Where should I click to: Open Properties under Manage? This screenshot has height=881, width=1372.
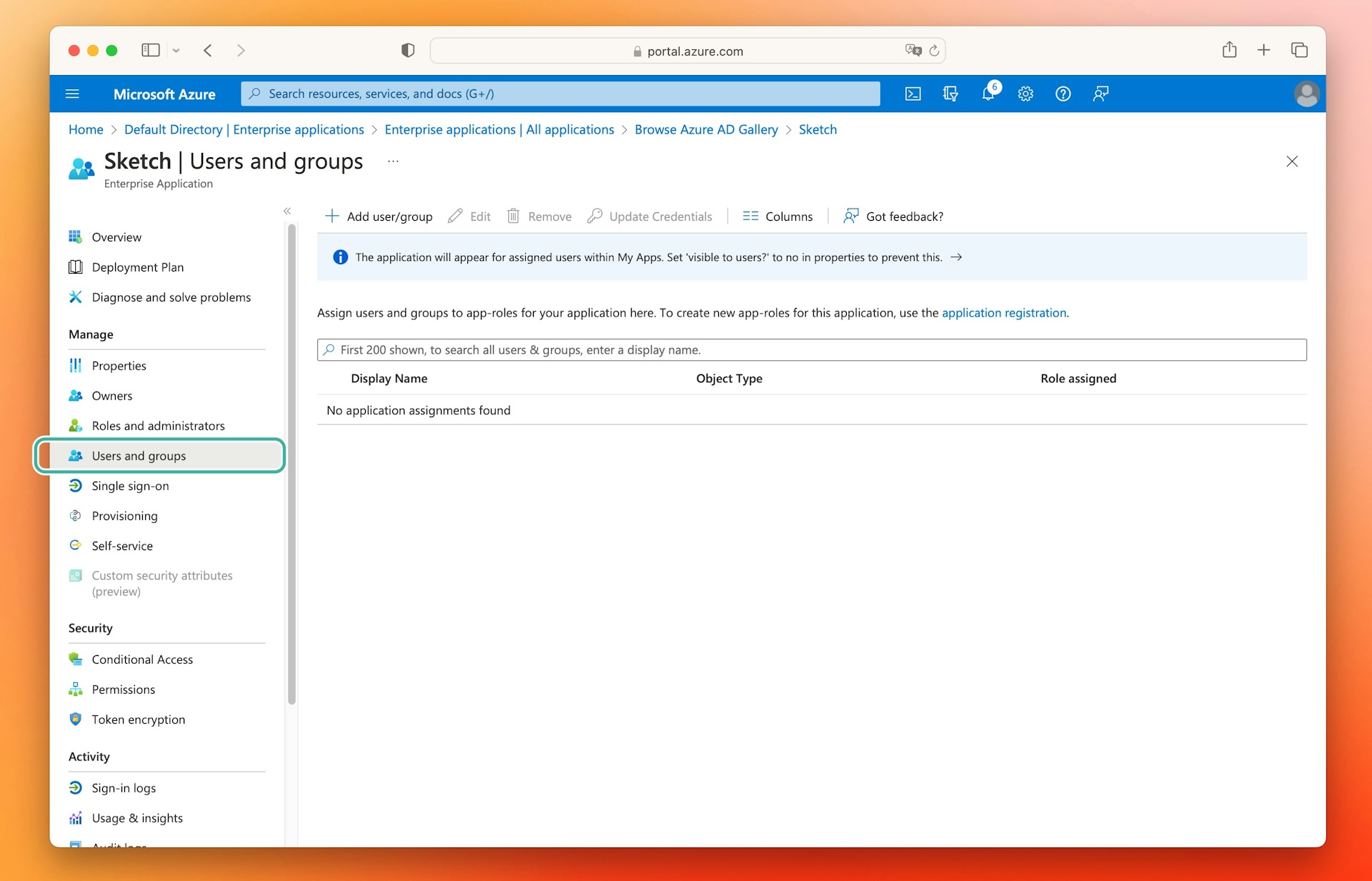[119, 366]
